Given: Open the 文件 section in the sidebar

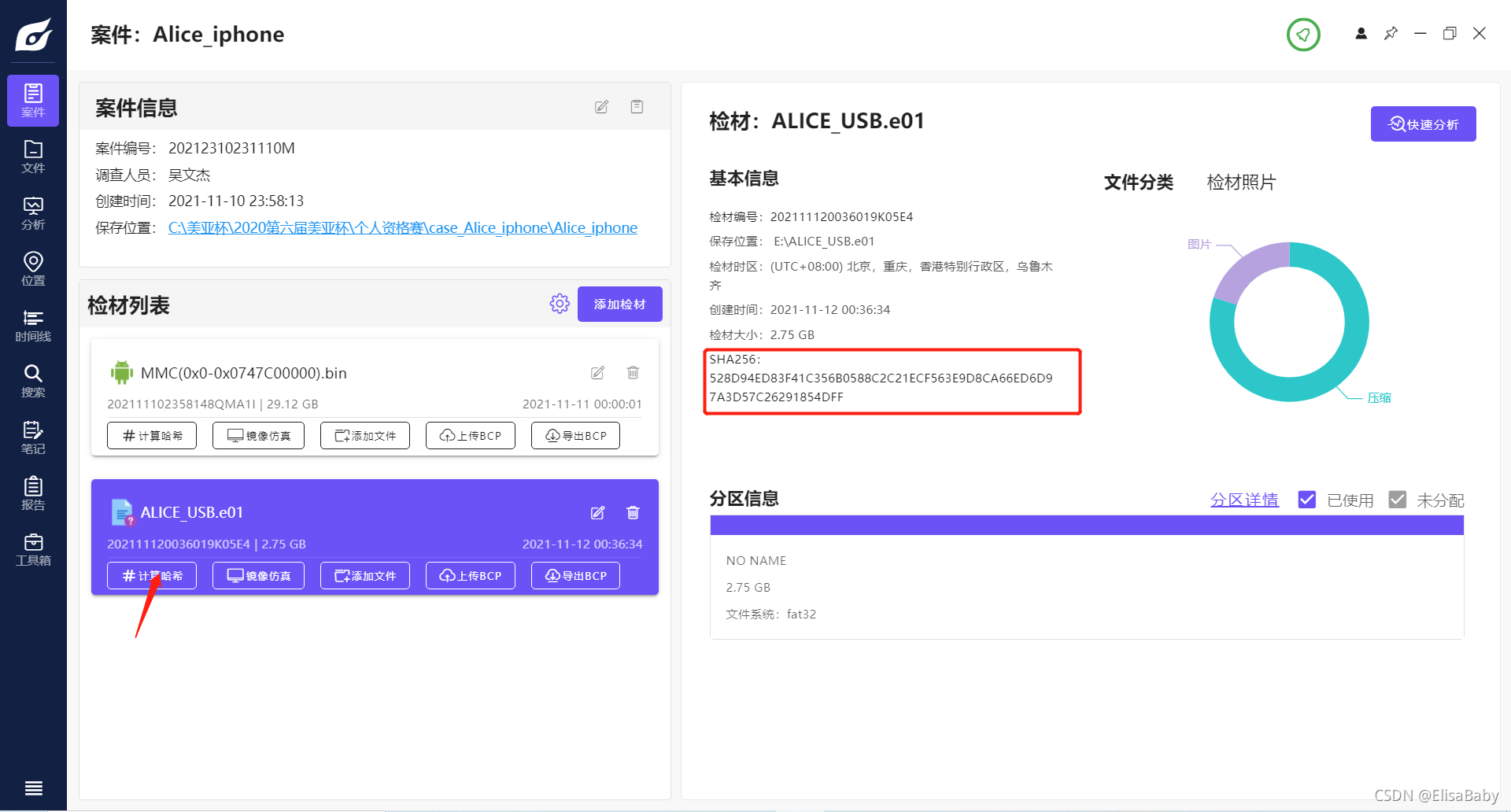Looking at the screenshot, I should point(33,157).
